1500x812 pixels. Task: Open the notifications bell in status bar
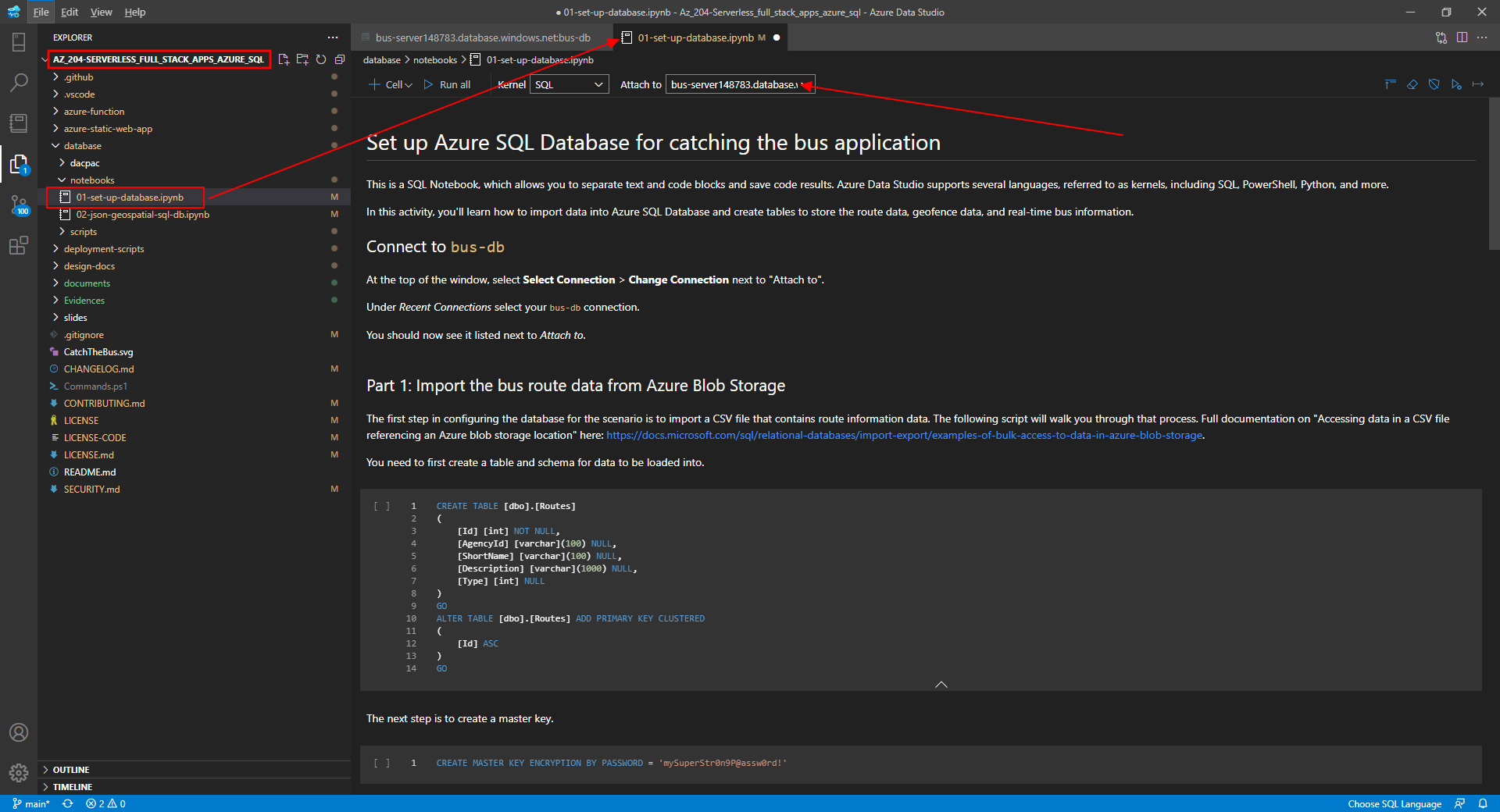tap(1483, 803)
